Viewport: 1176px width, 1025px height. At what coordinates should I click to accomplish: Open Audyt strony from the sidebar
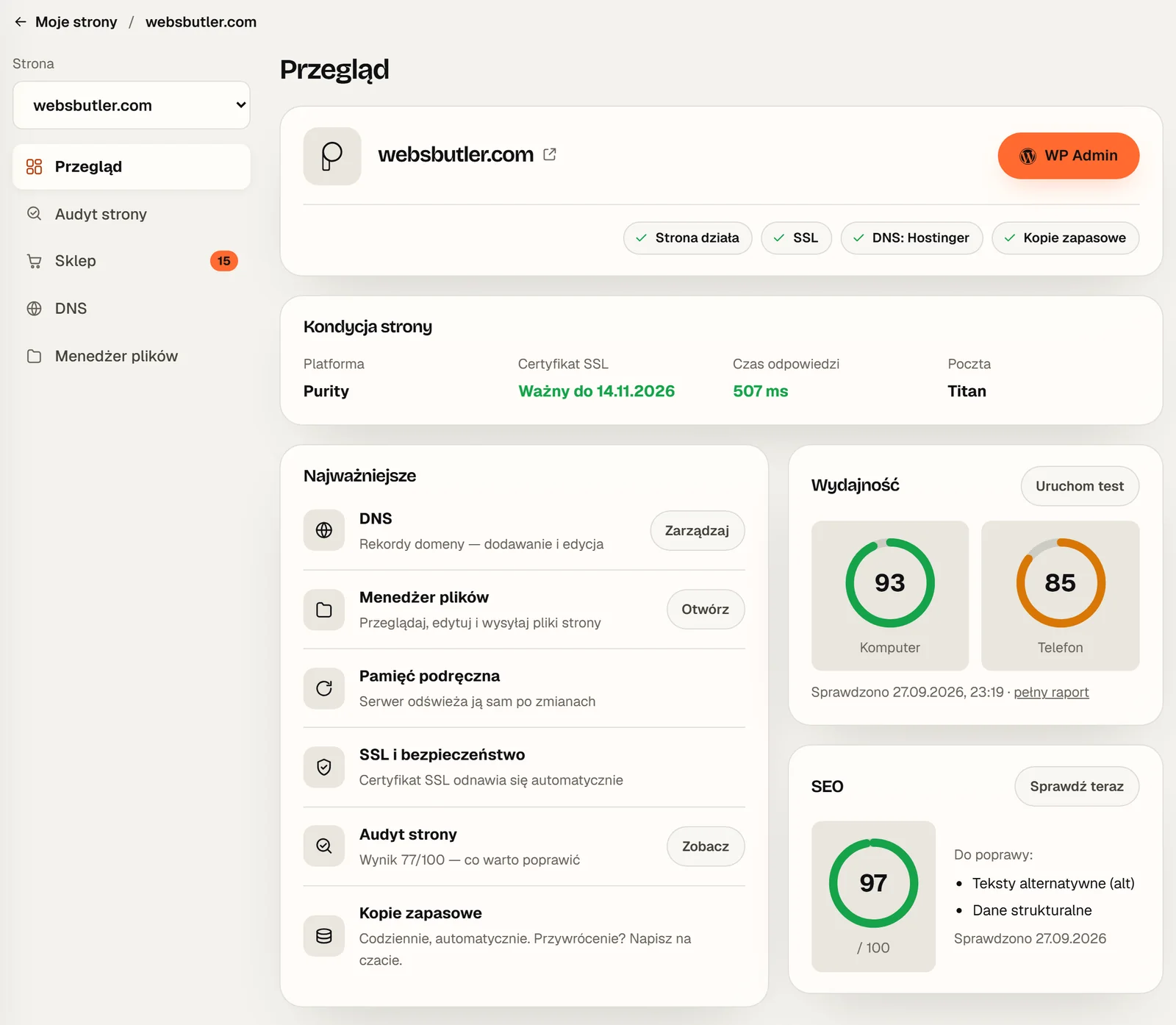coord(132,214)
